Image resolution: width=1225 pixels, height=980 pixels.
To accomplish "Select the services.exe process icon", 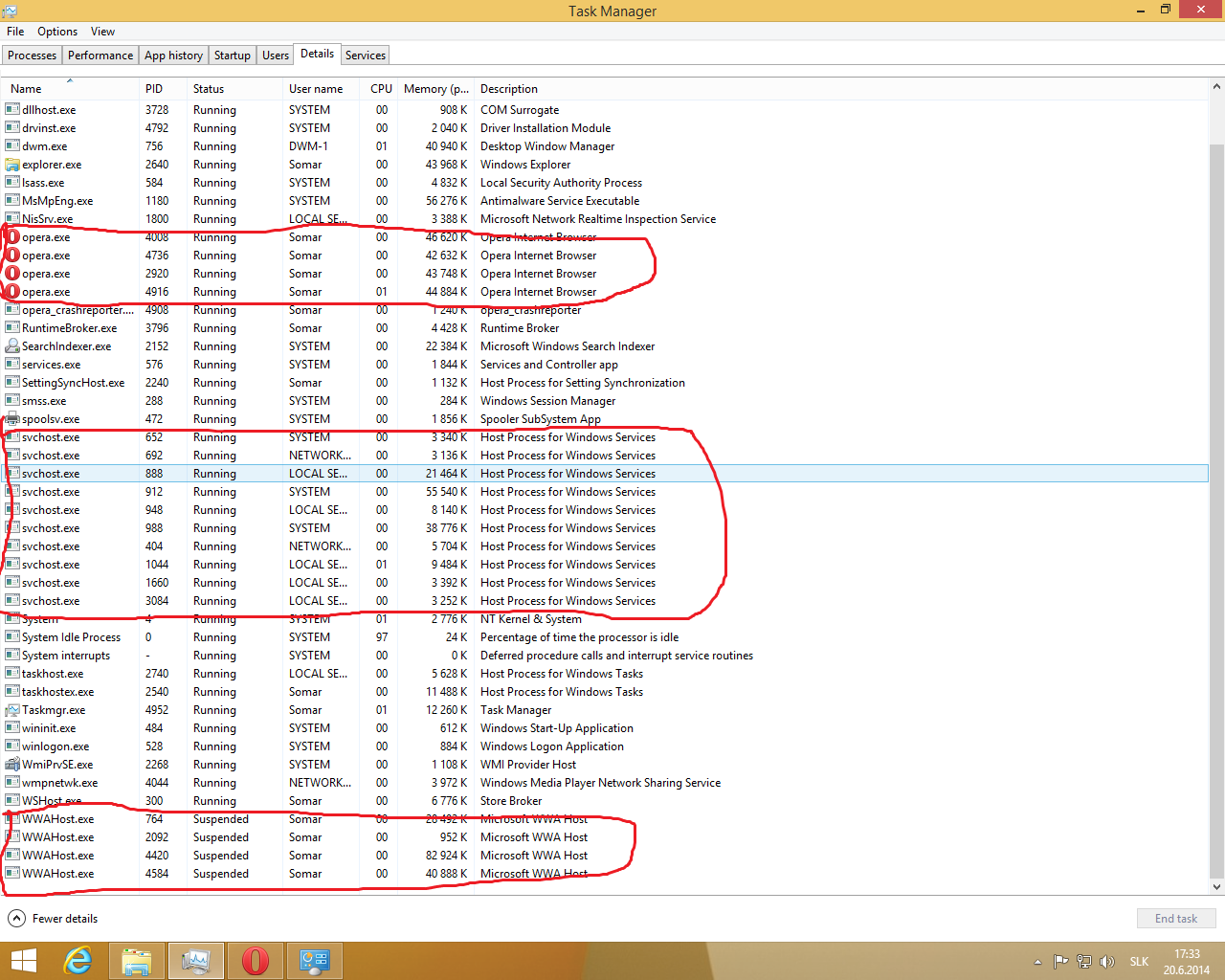I will pyautogui.click(x=12, y=365).
